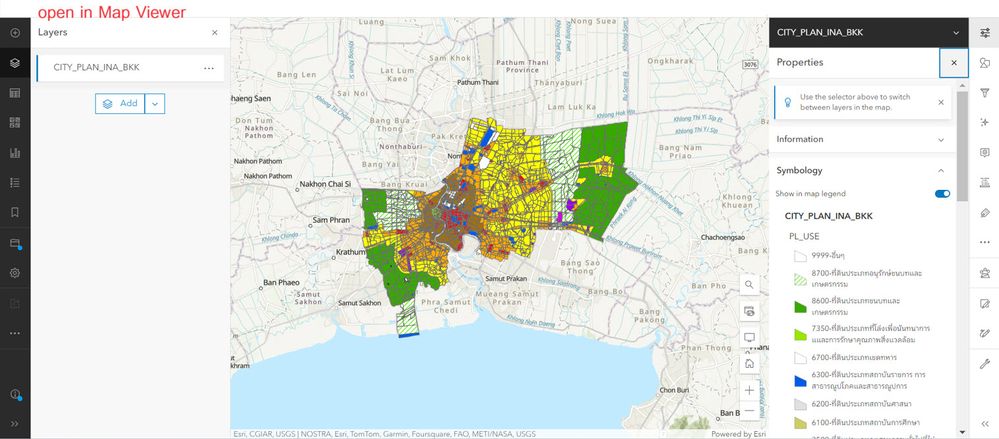Click the Add layer button

(120, 103)
